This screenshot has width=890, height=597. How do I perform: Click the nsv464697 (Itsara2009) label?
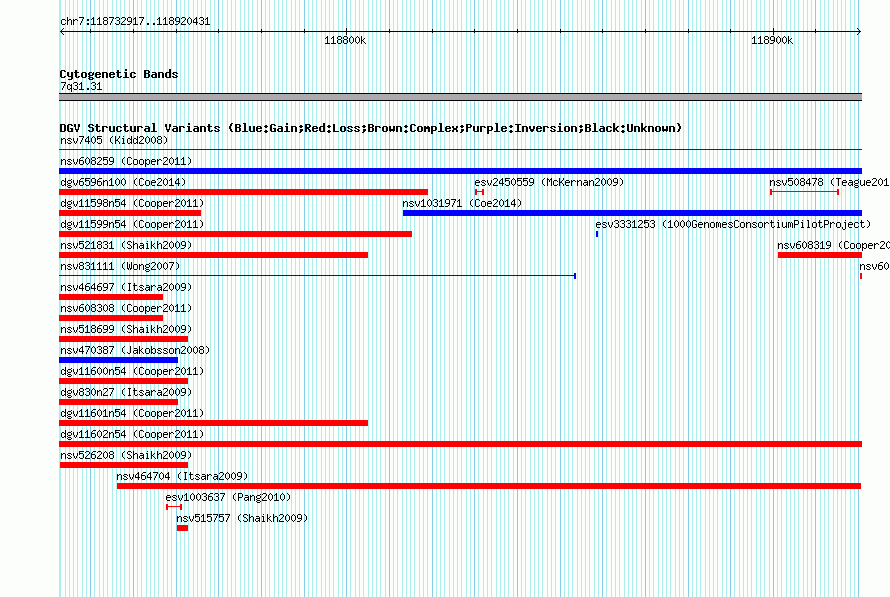(126, 287)
